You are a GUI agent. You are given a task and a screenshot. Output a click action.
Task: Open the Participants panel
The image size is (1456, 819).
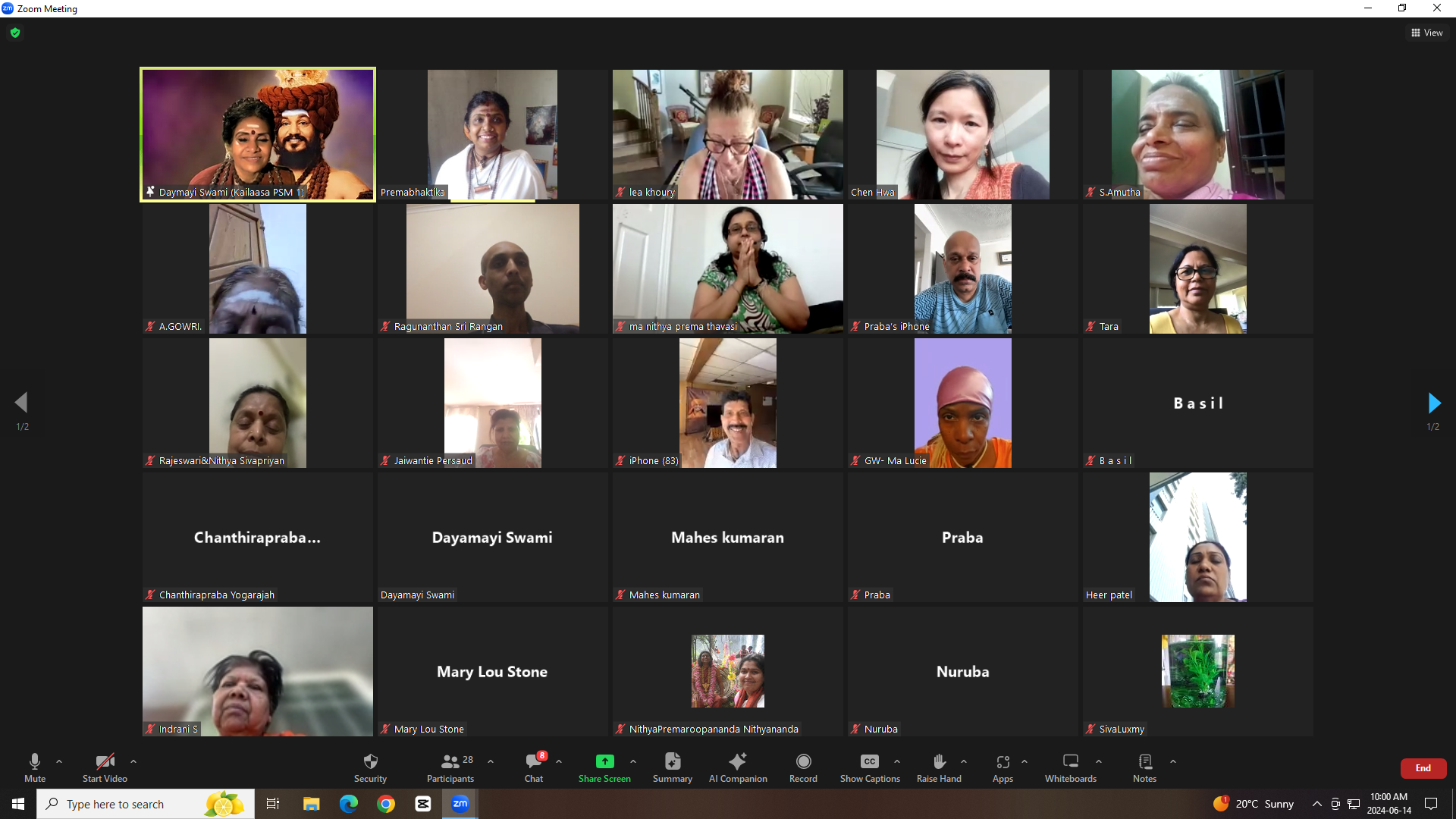pyautogui.click(x=450, y=767)
